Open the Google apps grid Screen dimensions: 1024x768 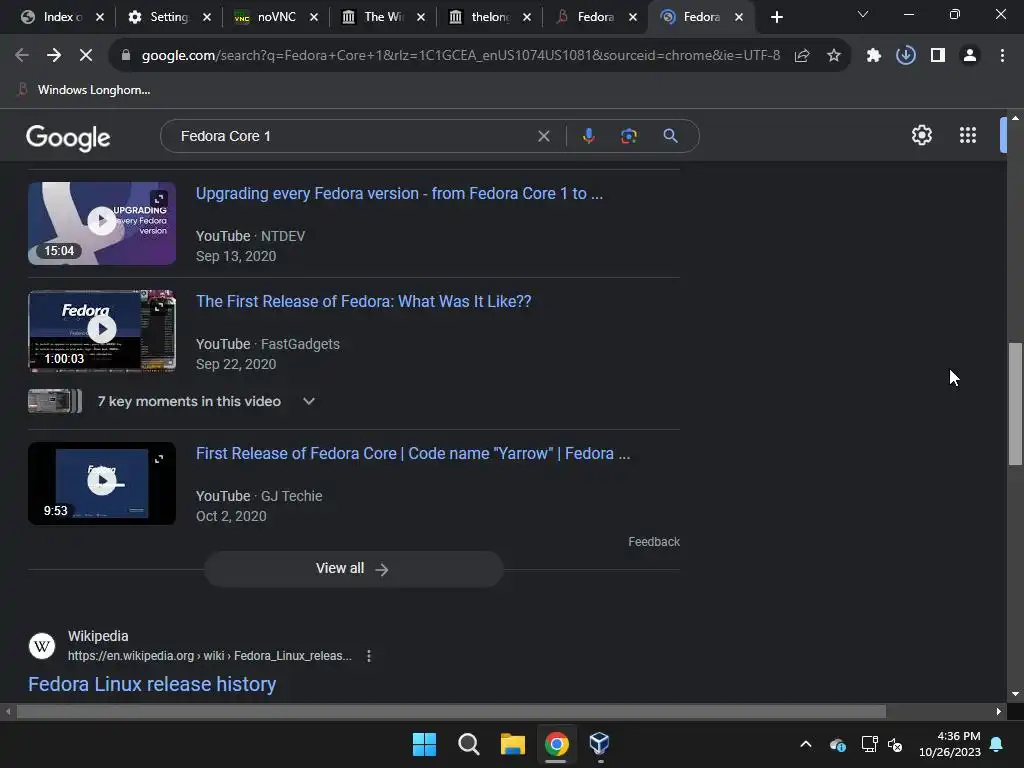pyautogui.click(x=968, y=135)
